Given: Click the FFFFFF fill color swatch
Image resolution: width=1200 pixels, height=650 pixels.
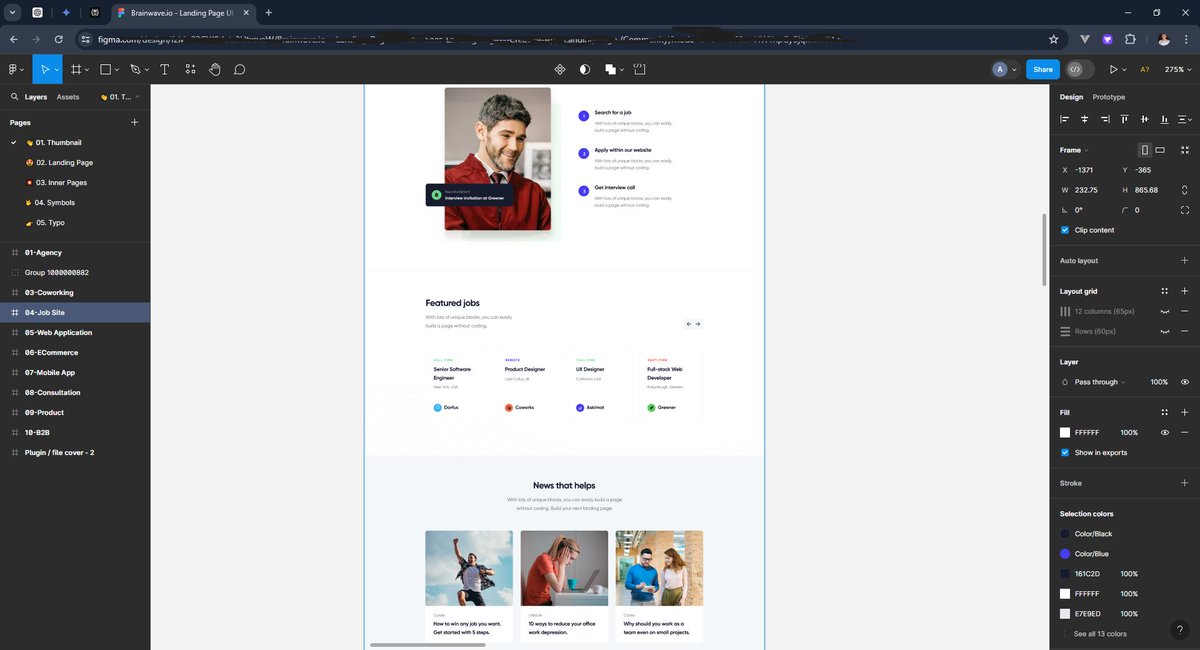Looking at the screenshot, I should [1065, 432].
